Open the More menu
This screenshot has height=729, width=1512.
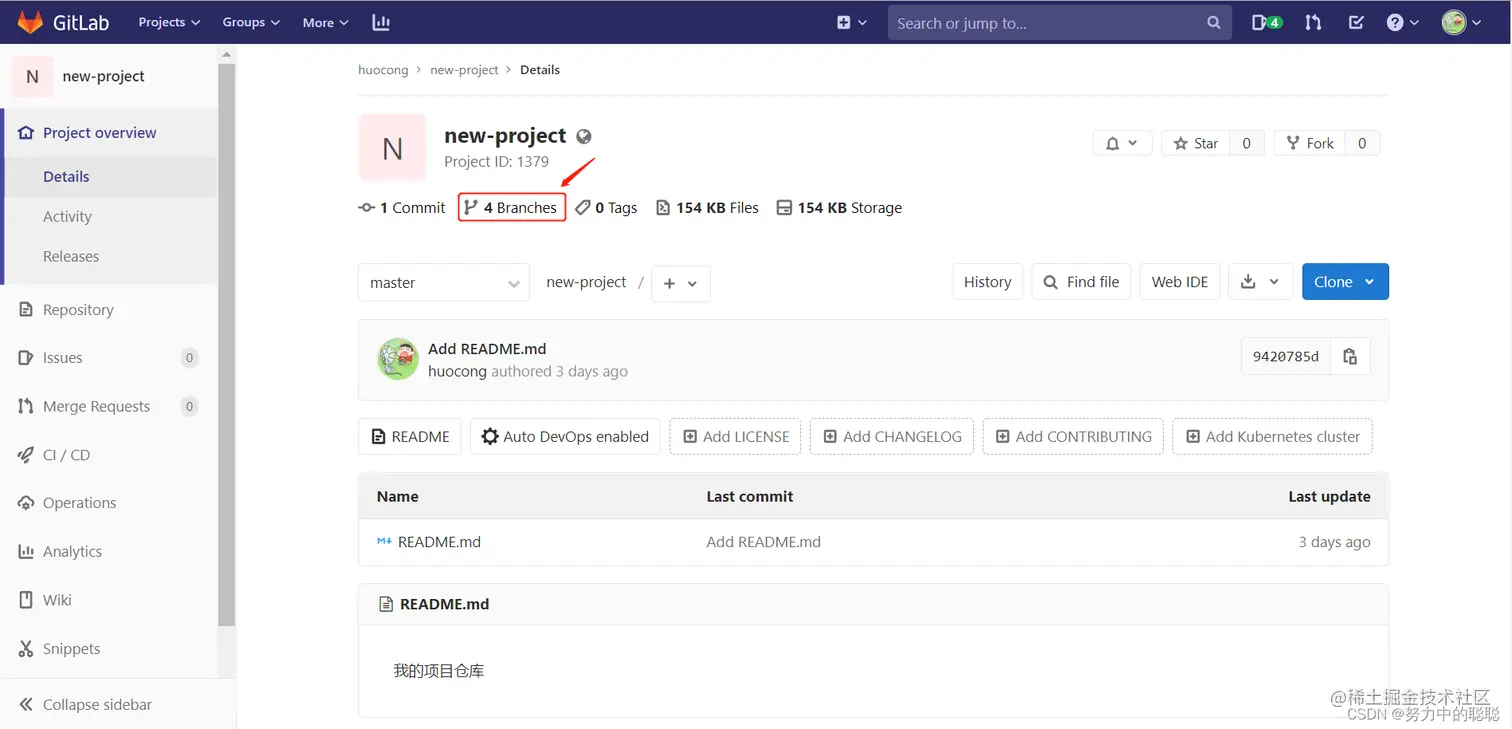point(325,22)
